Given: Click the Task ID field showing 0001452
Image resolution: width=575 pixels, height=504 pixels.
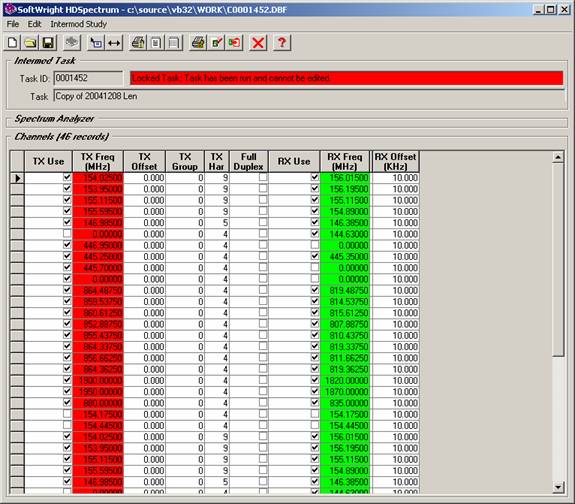Looking at the screenshot, I should click(88, 78).
